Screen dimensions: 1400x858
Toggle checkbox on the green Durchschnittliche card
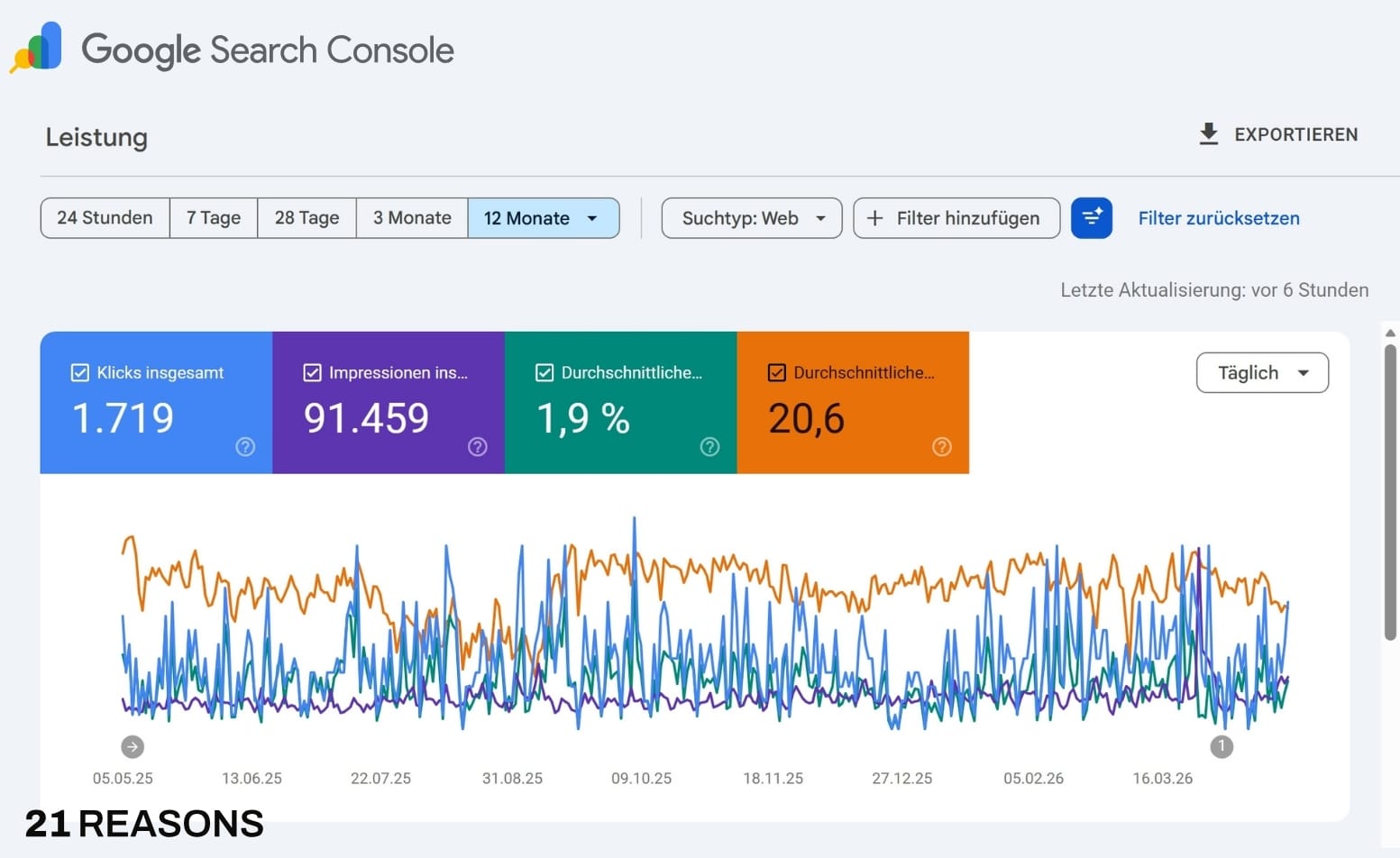point(544,372)
